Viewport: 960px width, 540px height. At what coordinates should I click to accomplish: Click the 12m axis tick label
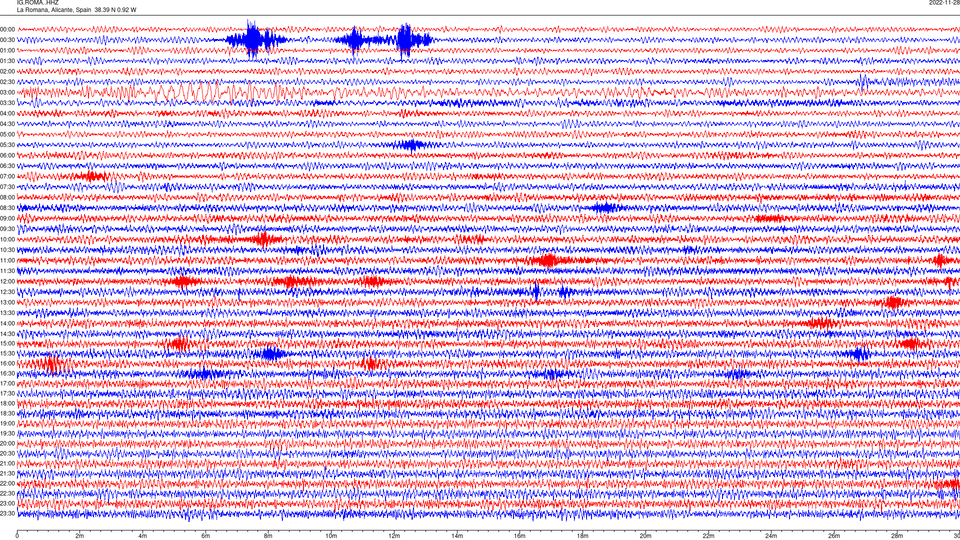(x=394, y=536)
